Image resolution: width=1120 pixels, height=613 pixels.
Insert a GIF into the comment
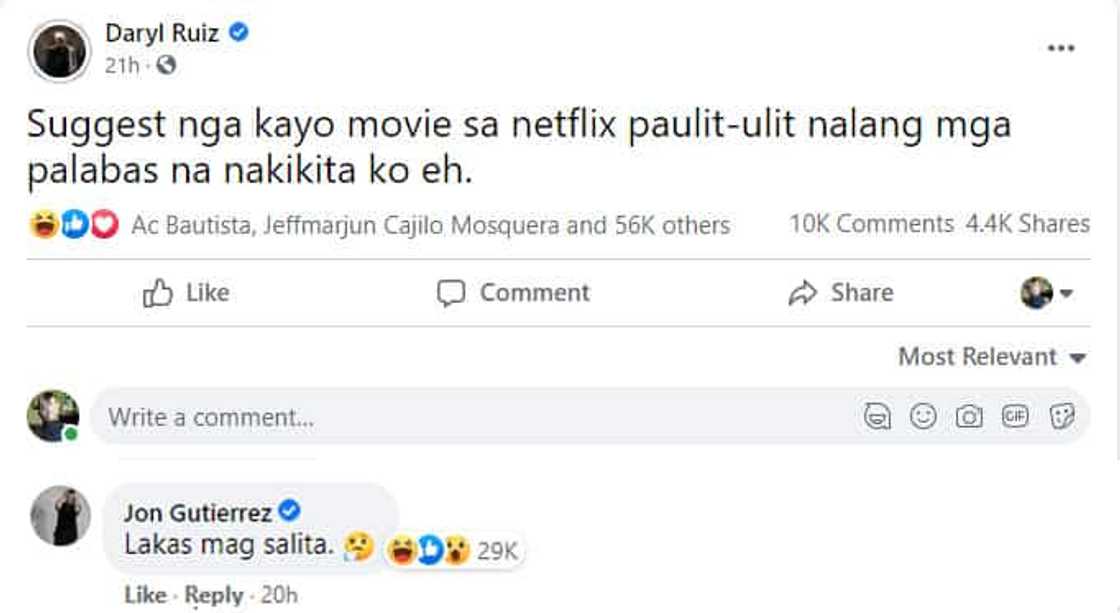[1016, 417]
